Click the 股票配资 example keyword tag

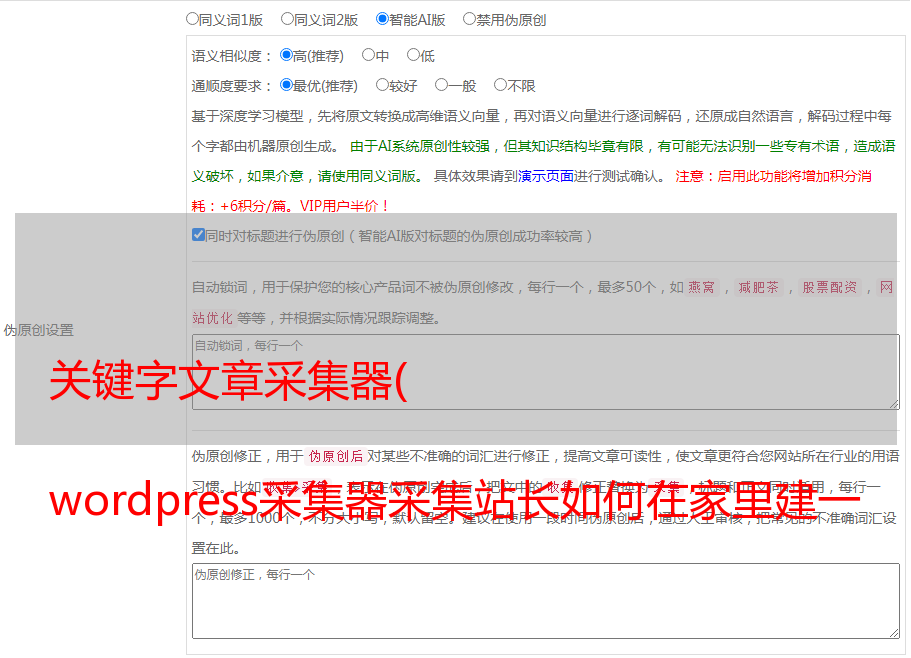(830, 287)
